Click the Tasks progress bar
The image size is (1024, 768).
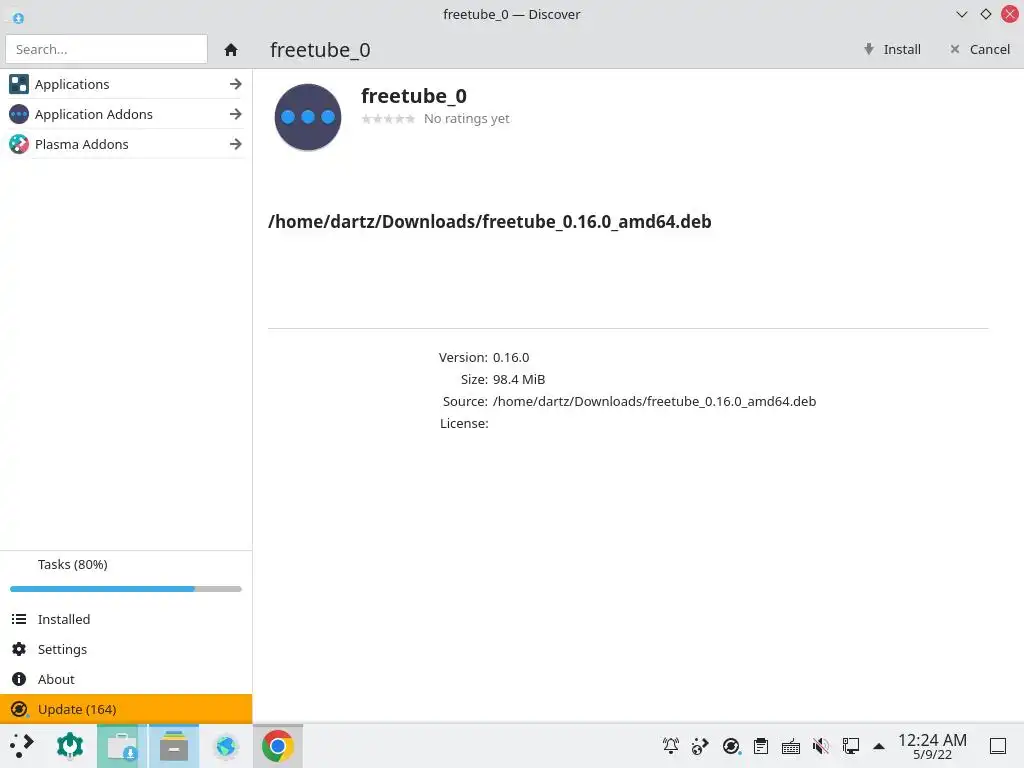coord(126,589)
